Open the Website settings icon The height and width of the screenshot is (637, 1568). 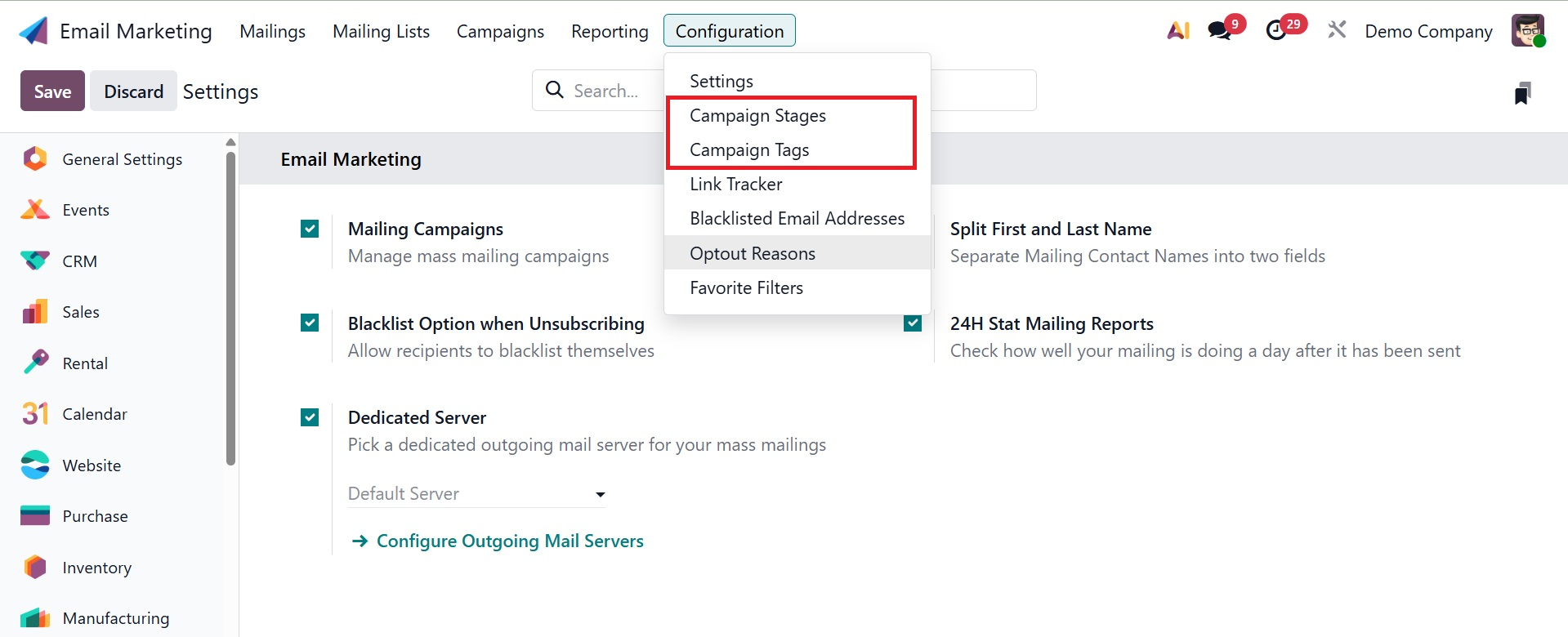point(35,465)
